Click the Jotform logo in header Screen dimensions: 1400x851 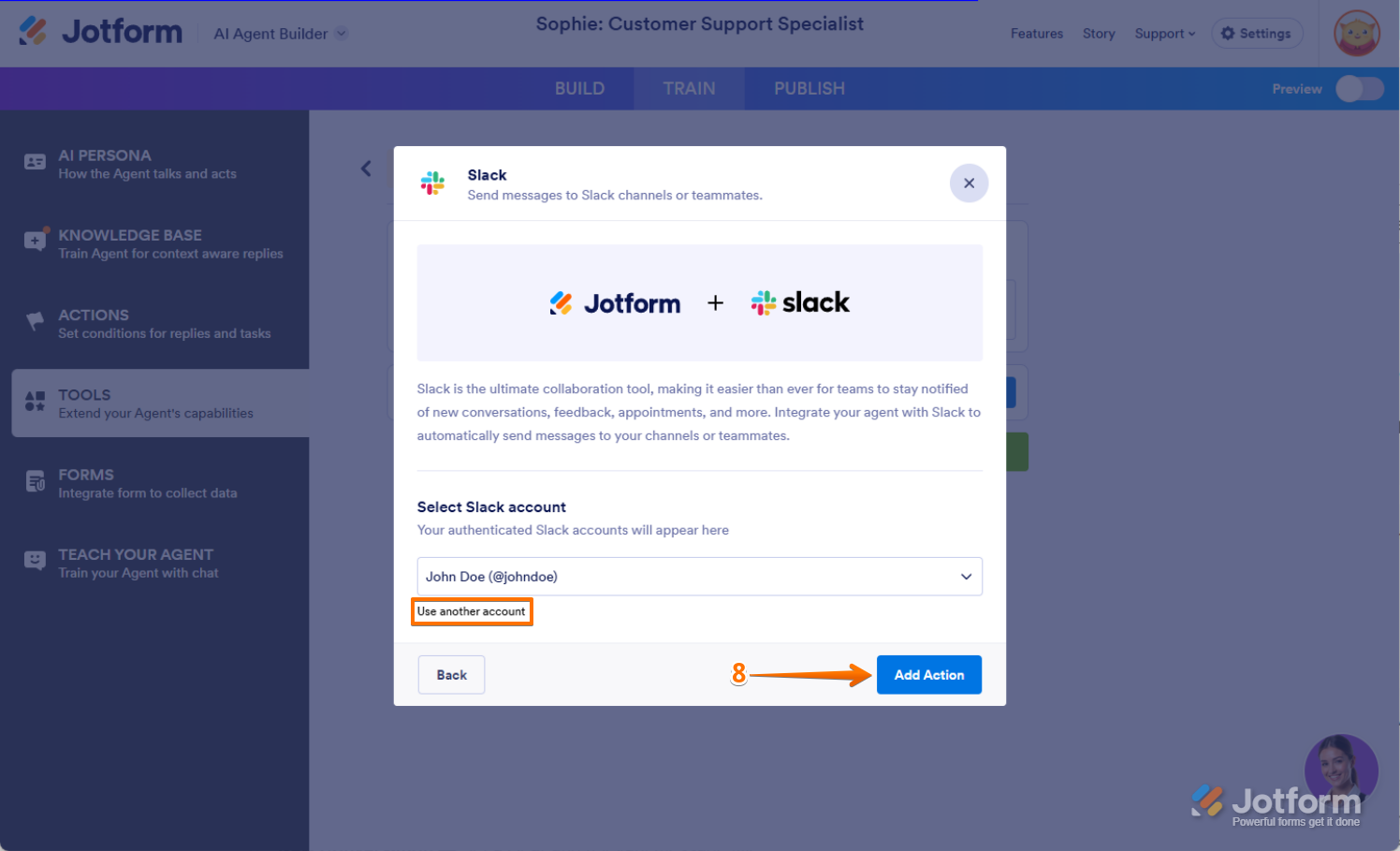coord(101,32)
